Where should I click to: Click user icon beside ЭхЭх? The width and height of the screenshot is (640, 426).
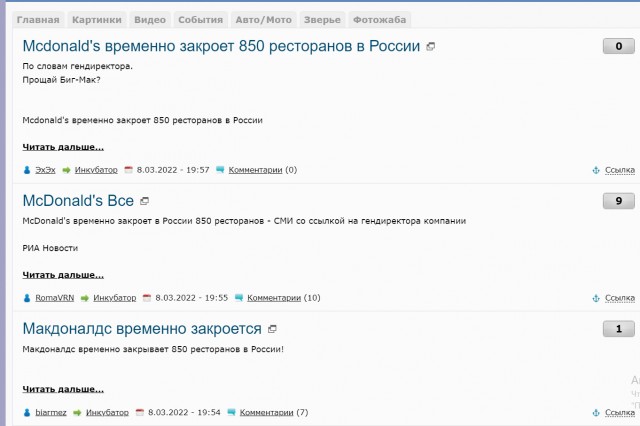[27, 170]
